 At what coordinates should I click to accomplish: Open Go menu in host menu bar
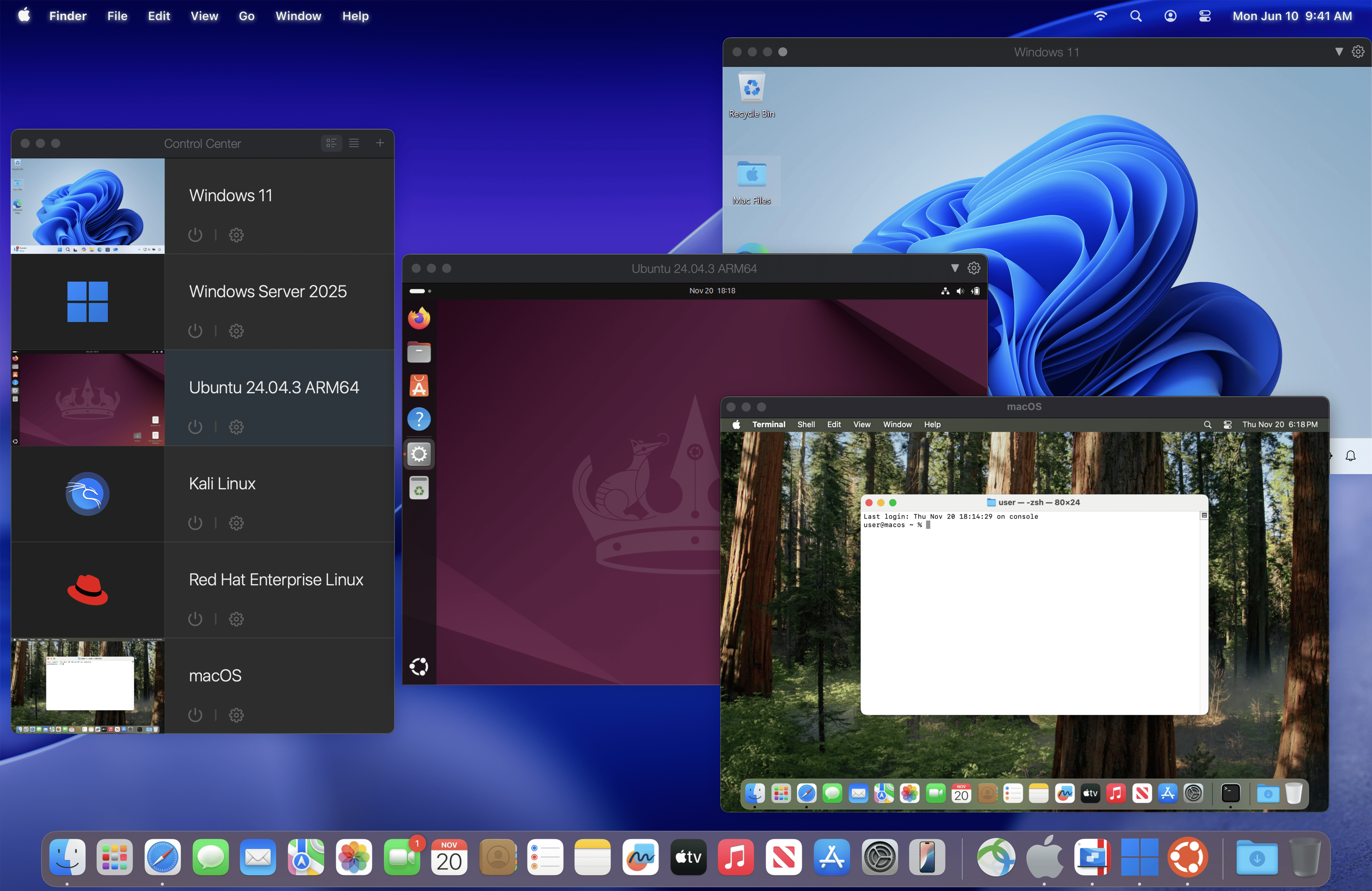coord(247,16)
